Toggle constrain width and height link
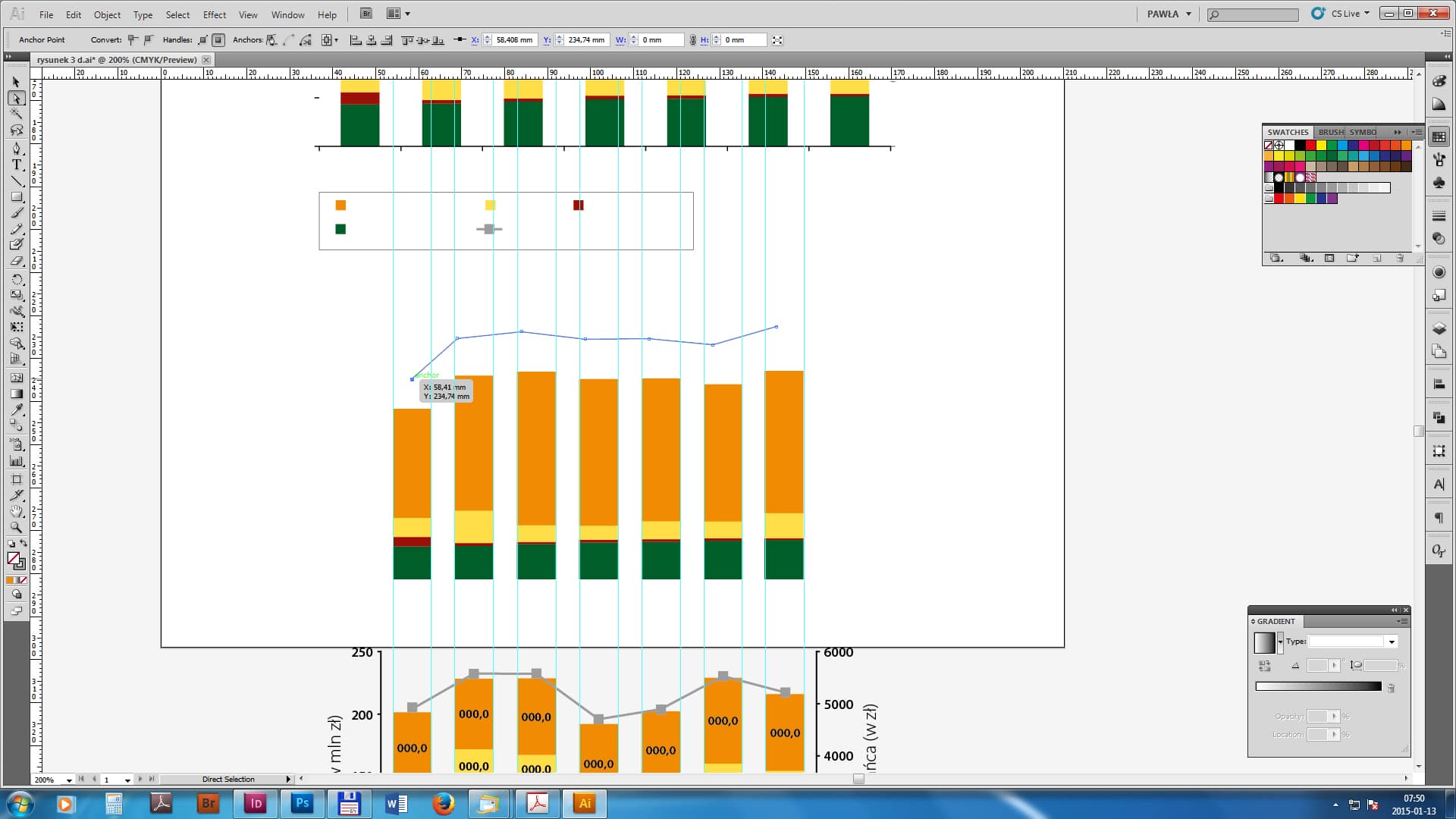 tap(692, 39)
